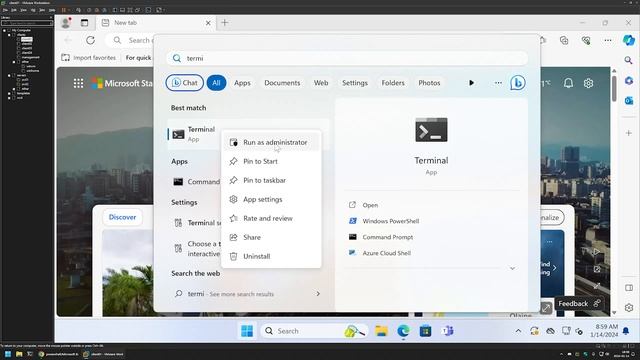This screenshot has height=360, width=640.
Task: Open notification bell in taskbar
Action: [x=626, y=331]
